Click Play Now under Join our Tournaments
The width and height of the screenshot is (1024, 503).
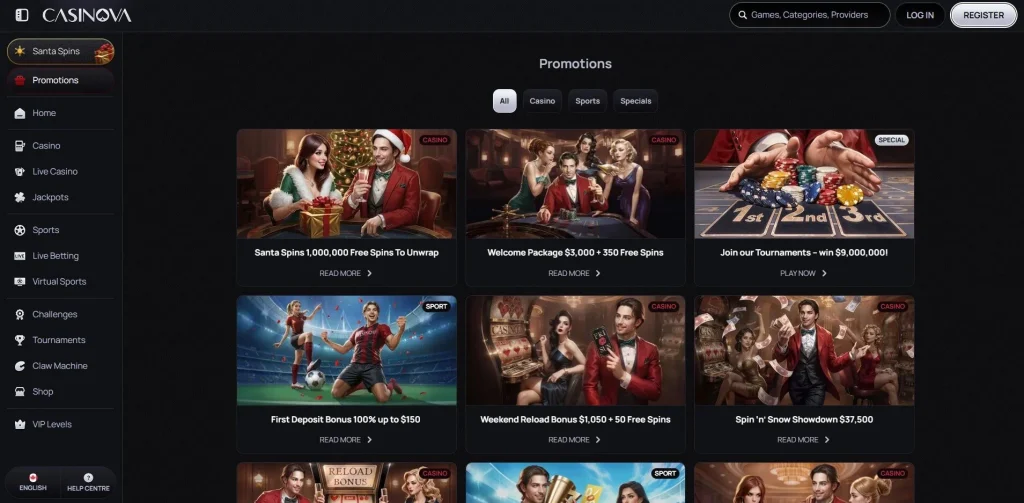pos(804,273)
